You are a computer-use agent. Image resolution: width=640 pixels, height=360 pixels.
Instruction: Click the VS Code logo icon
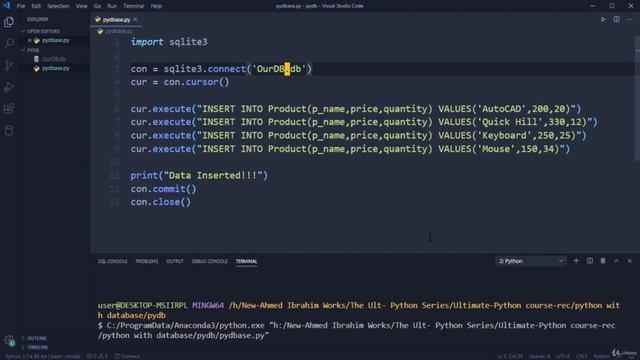[x=7, y=6]
